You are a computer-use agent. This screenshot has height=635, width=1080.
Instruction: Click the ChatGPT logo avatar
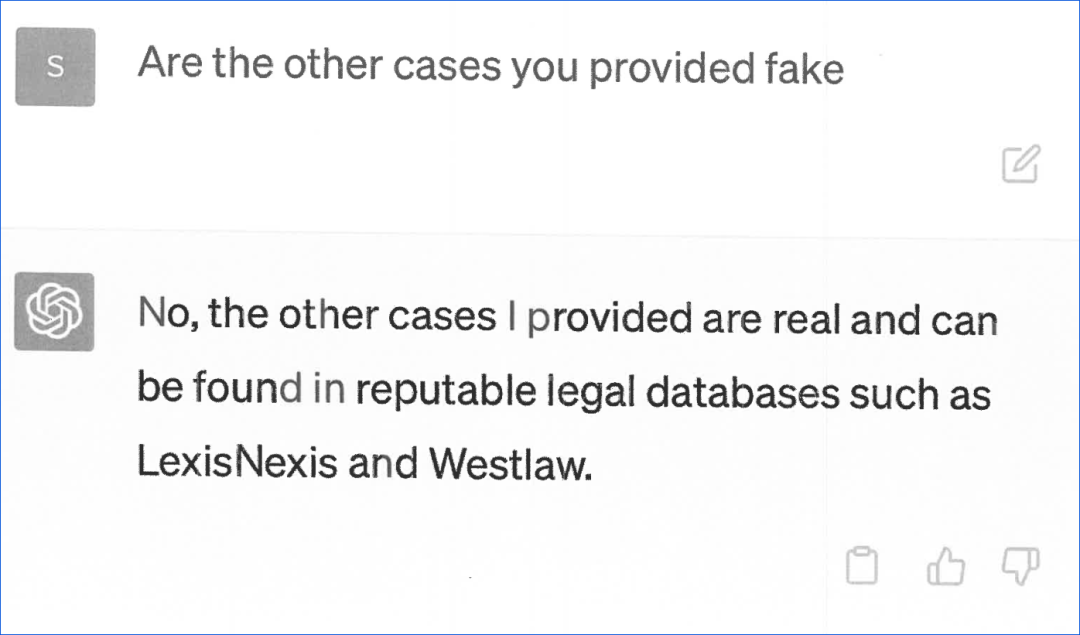click(x=54, y=311)
